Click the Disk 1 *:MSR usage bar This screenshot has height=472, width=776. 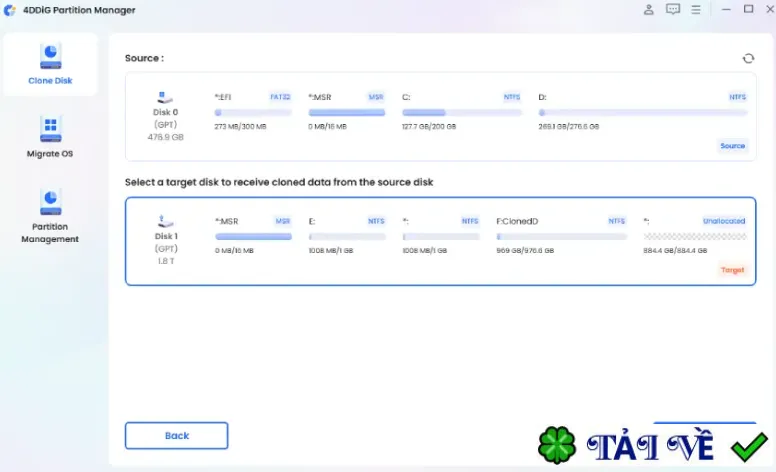pos(253,237)
